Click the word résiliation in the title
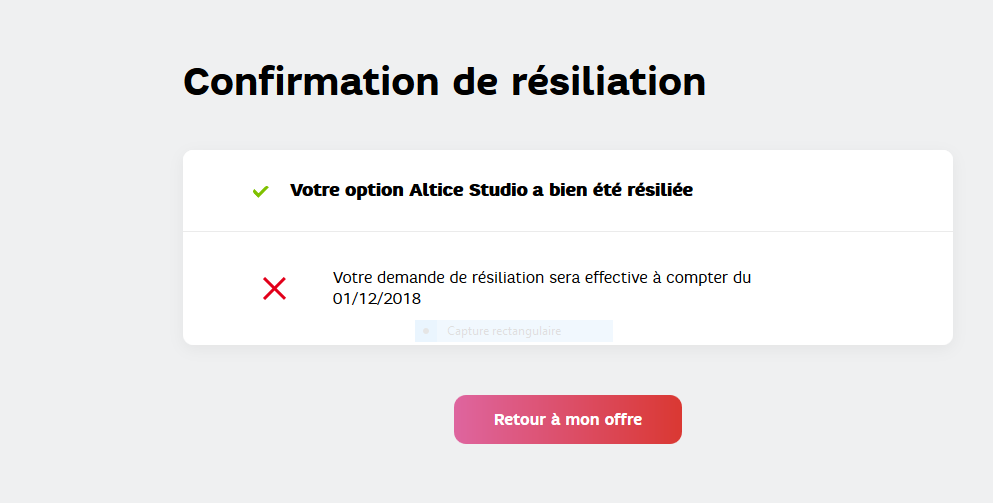 (x=608, y=81)
